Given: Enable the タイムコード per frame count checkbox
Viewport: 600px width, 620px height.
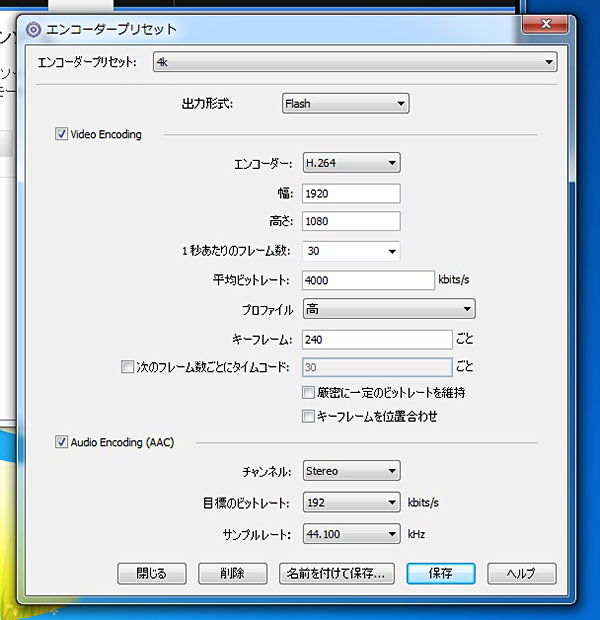Looking at the screenshot, I should click(x=127, y=367).
